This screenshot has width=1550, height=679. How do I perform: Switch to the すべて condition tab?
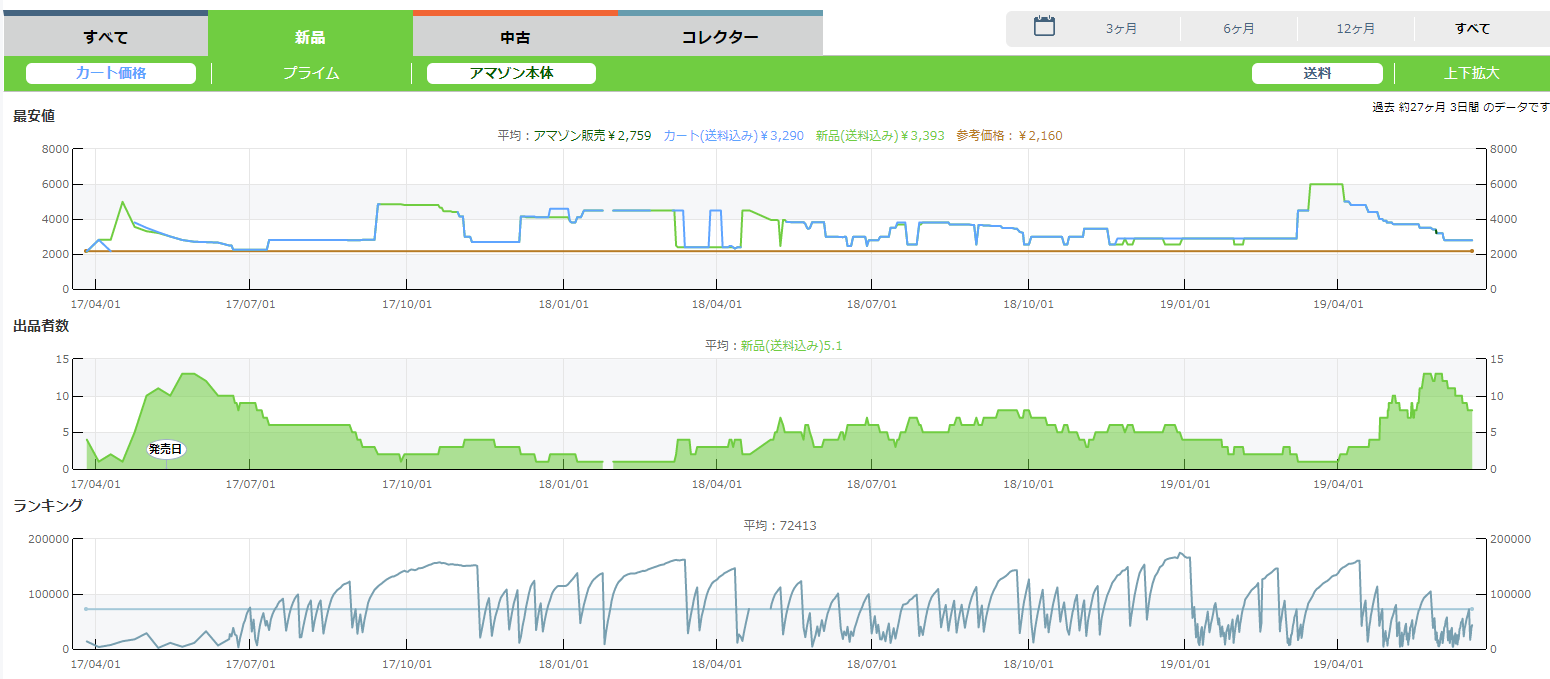[106, 38]
